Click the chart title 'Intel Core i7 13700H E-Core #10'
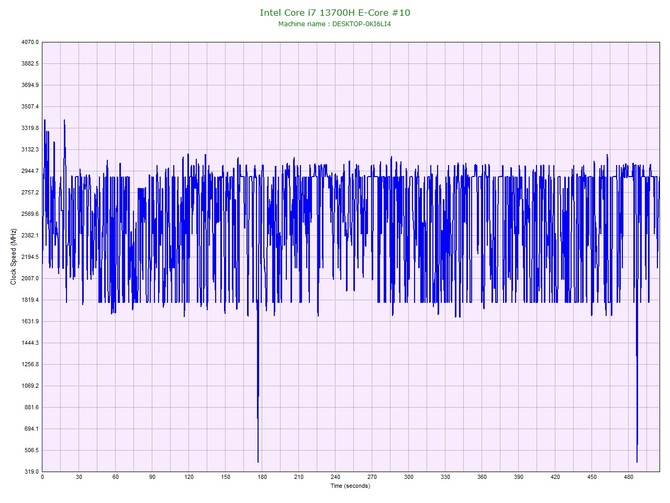This screenshot has width=670, height=503. pos(335,12)
